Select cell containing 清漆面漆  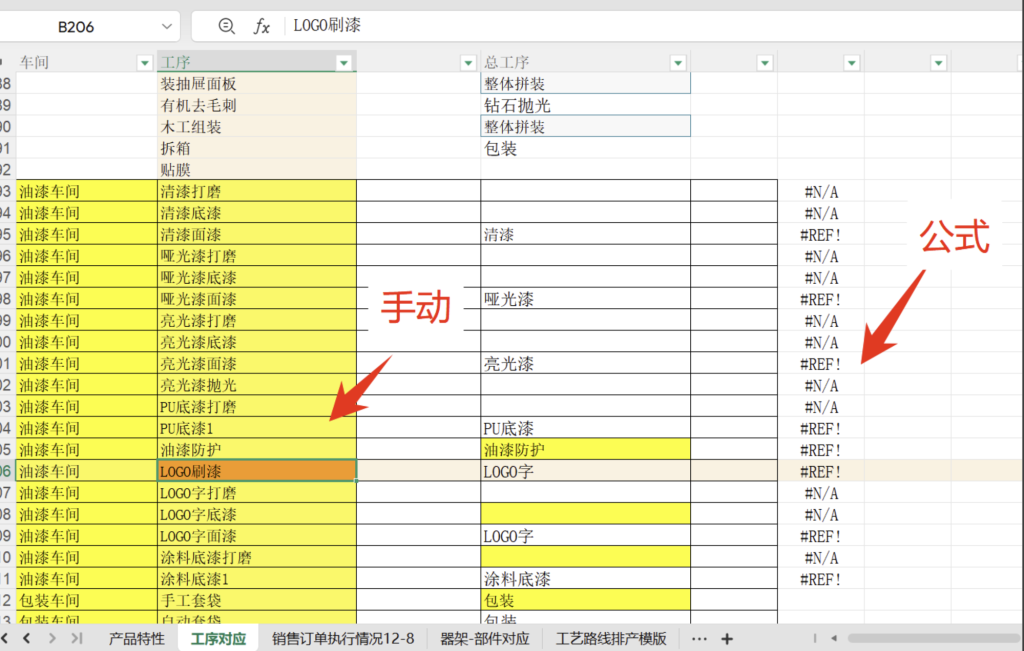tap(257, 234)
